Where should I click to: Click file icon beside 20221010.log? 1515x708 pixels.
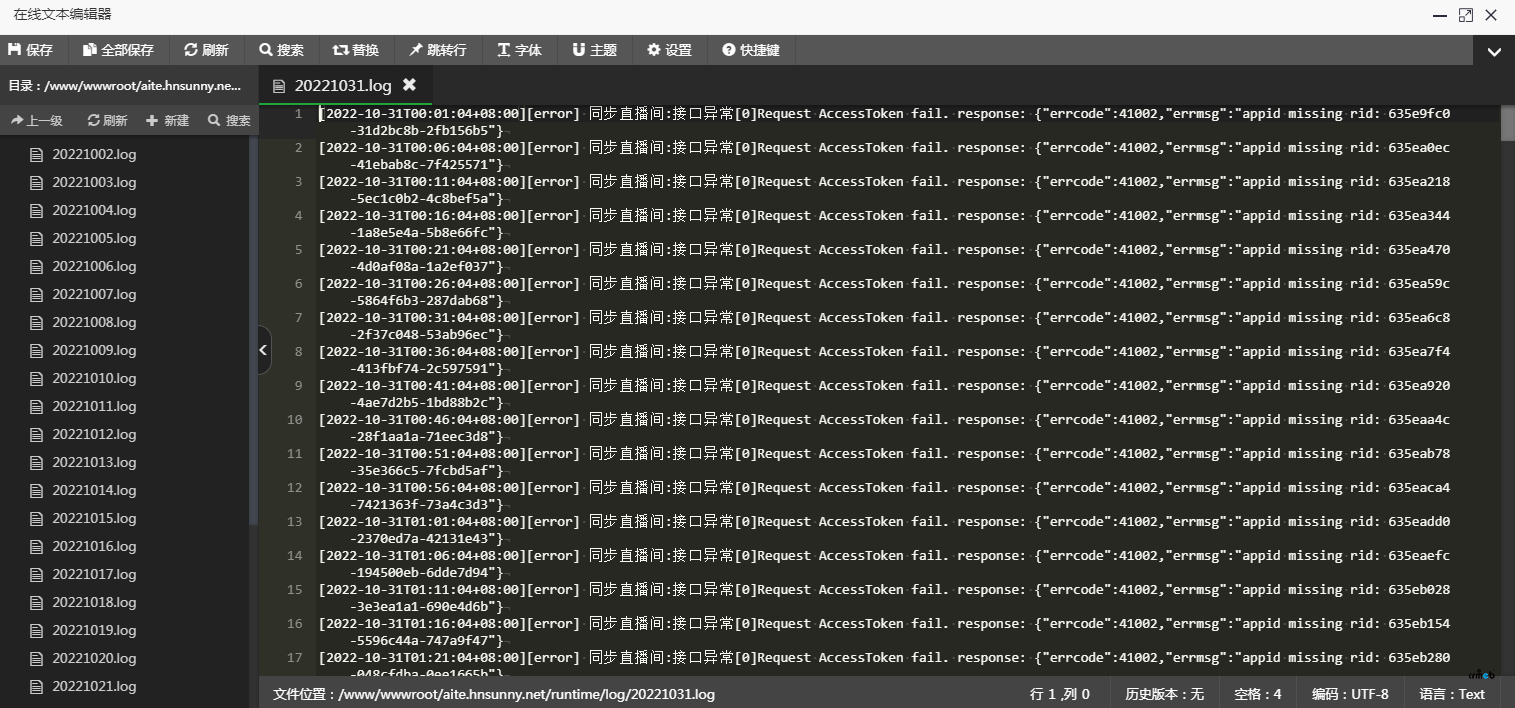[37, 378]
